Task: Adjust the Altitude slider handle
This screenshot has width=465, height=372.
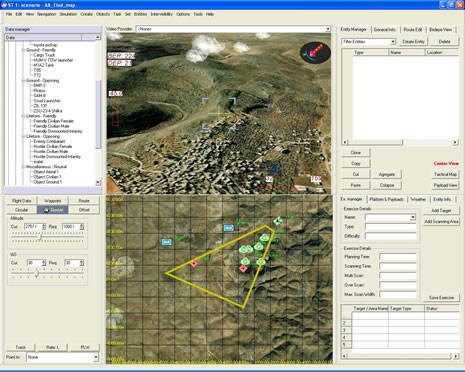Action: click(40, 237)
